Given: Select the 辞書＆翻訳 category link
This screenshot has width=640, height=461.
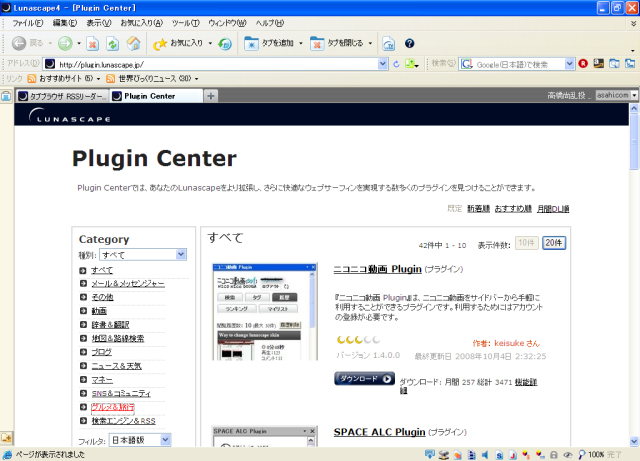Looking at the screenshot, I should click(110, 325).
